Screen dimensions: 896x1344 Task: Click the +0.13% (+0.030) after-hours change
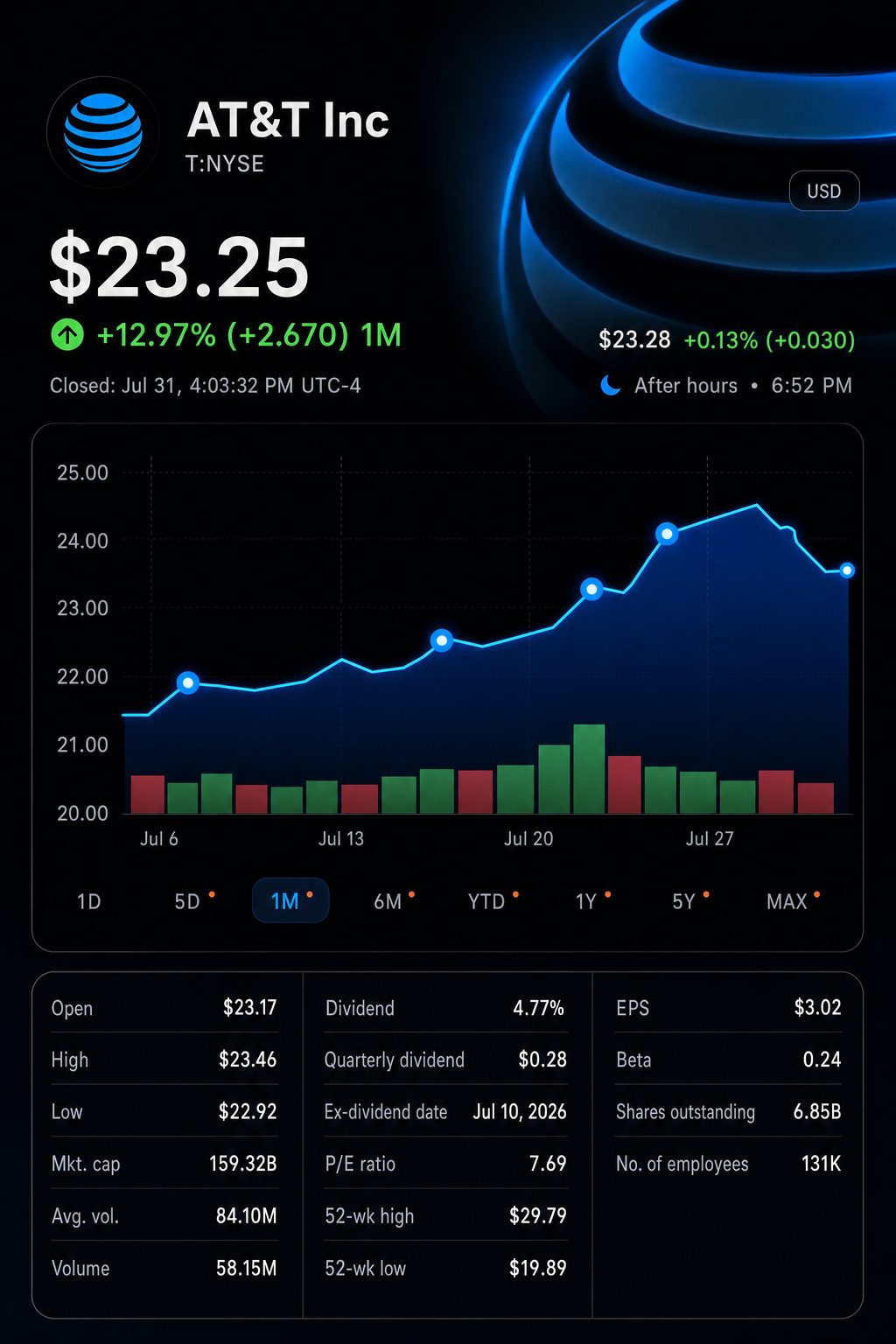pos(769,339)
